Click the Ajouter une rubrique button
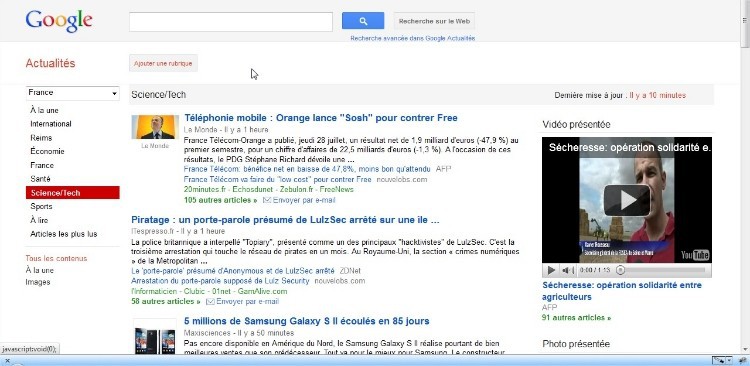The height and width of the screenshot is (366, 750). point(163,63)
